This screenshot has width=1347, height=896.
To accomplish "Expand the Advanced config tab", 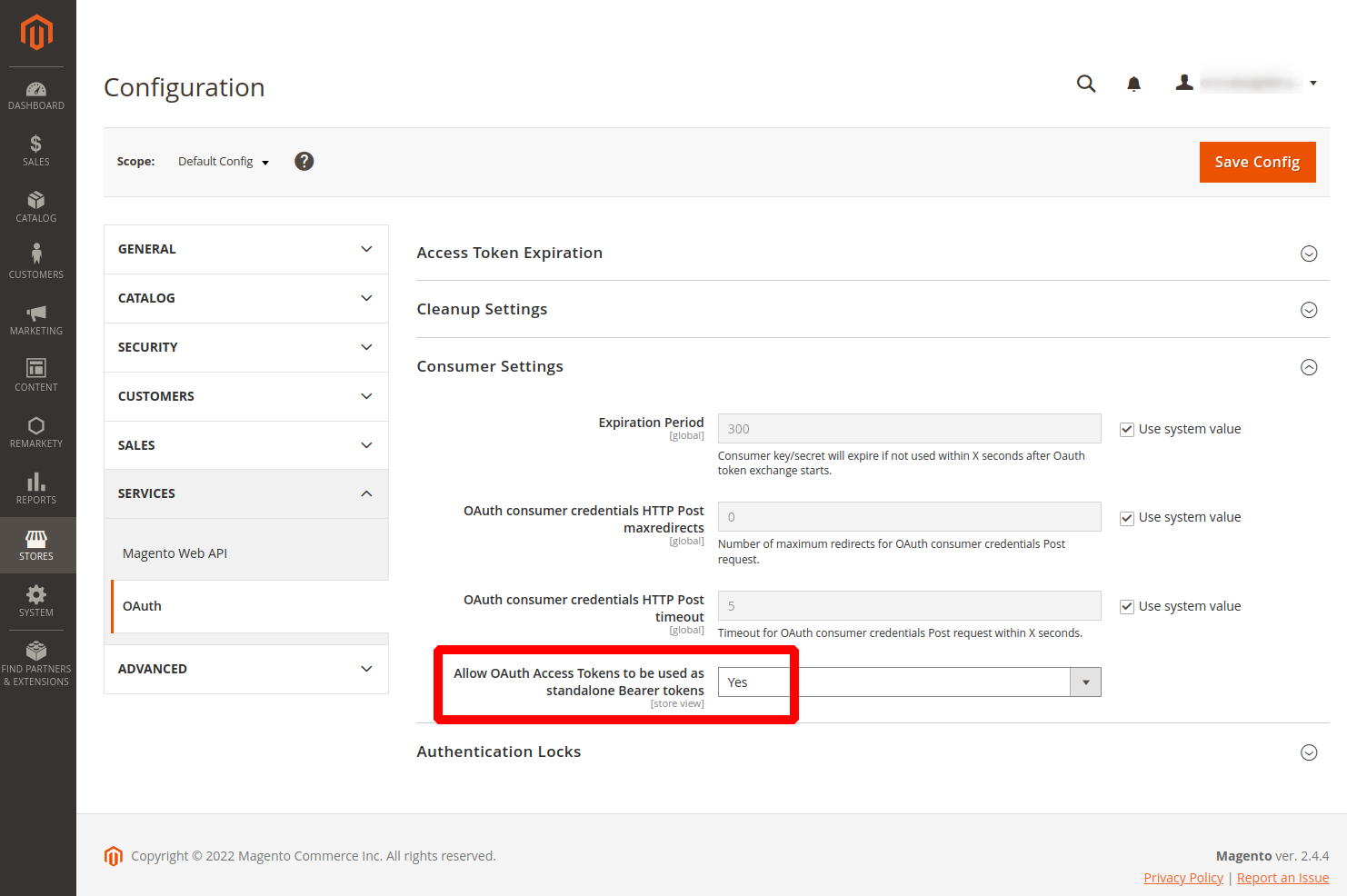I will (x=246, y=669).
